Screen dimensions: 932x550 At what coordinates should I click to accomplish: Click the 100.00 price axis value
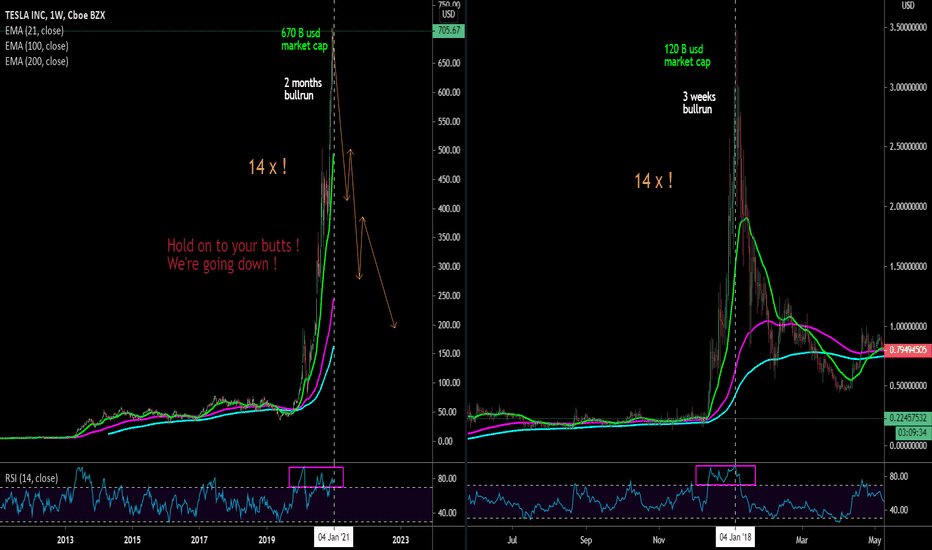click(449, 383)
